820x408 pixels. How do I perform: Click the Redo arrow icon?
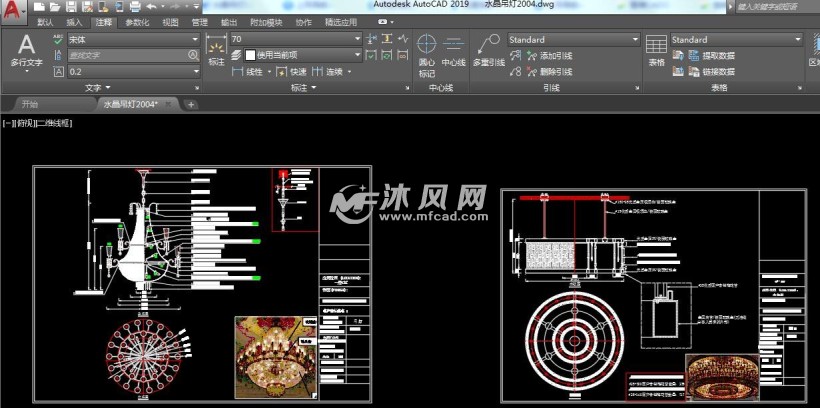pos(177,7)
